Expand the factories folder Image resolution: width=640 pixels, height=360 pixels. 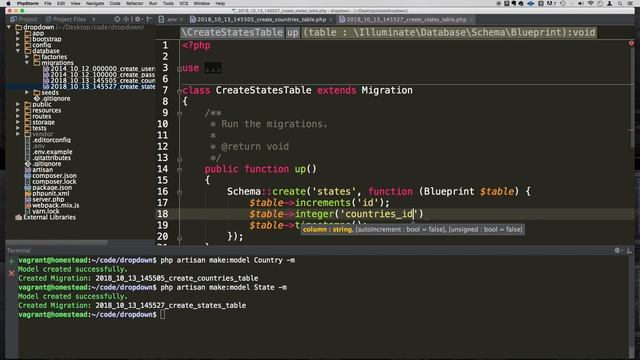(27, 57)
